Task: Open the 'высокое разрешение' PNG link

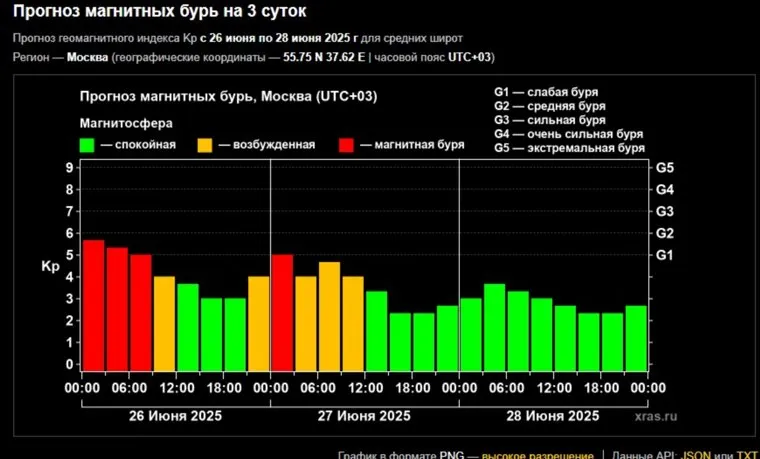Action: pyautogui.click(x=537, y=454)
